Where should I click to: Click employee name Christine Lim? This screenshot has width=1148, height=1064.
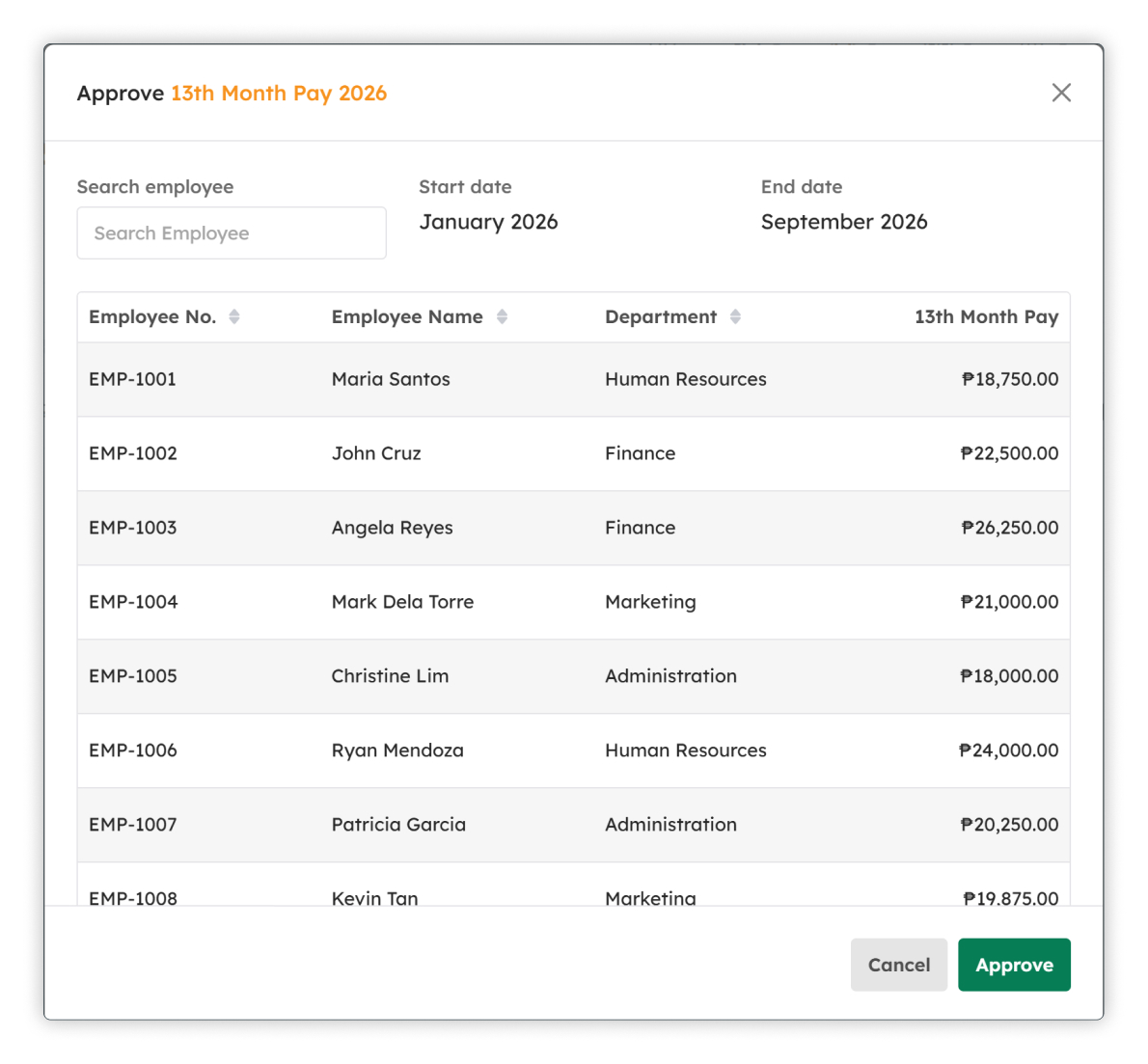[x=391, y=676]
